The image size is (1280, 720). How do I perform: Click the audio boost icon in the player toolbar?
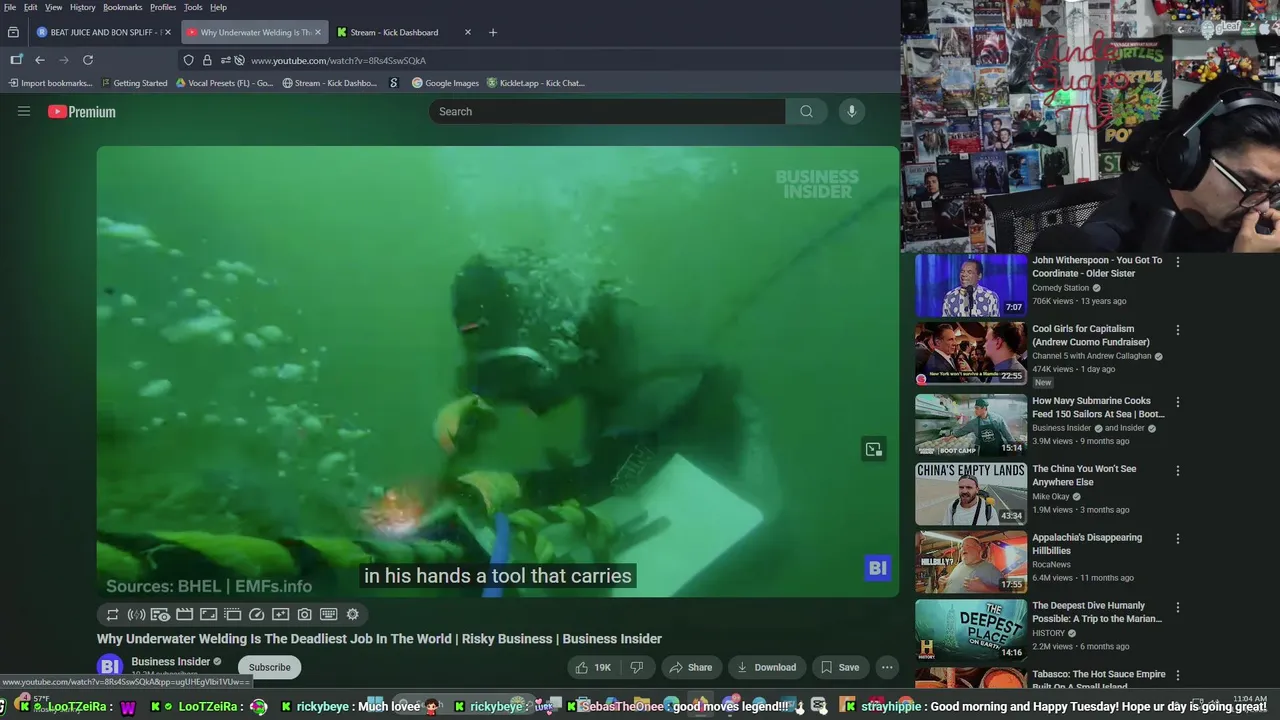click(x=136, y=614)
